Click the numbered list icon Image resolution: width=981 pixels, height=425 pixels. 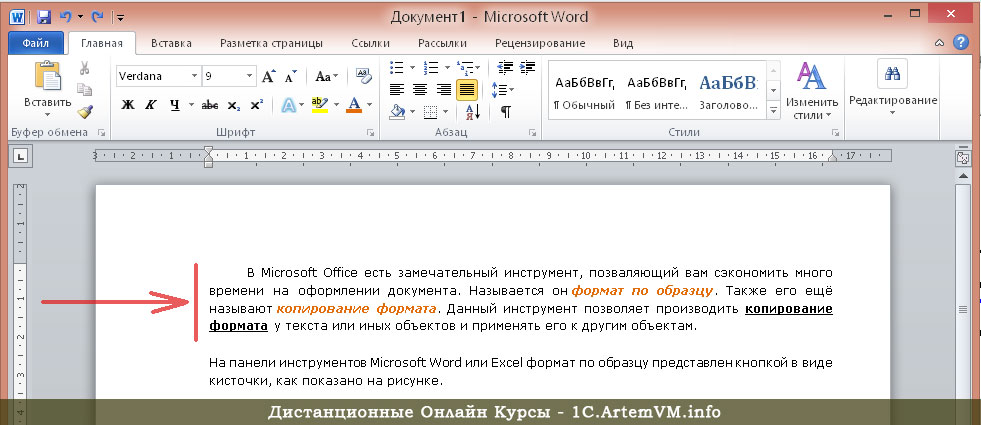coord(430,67)
